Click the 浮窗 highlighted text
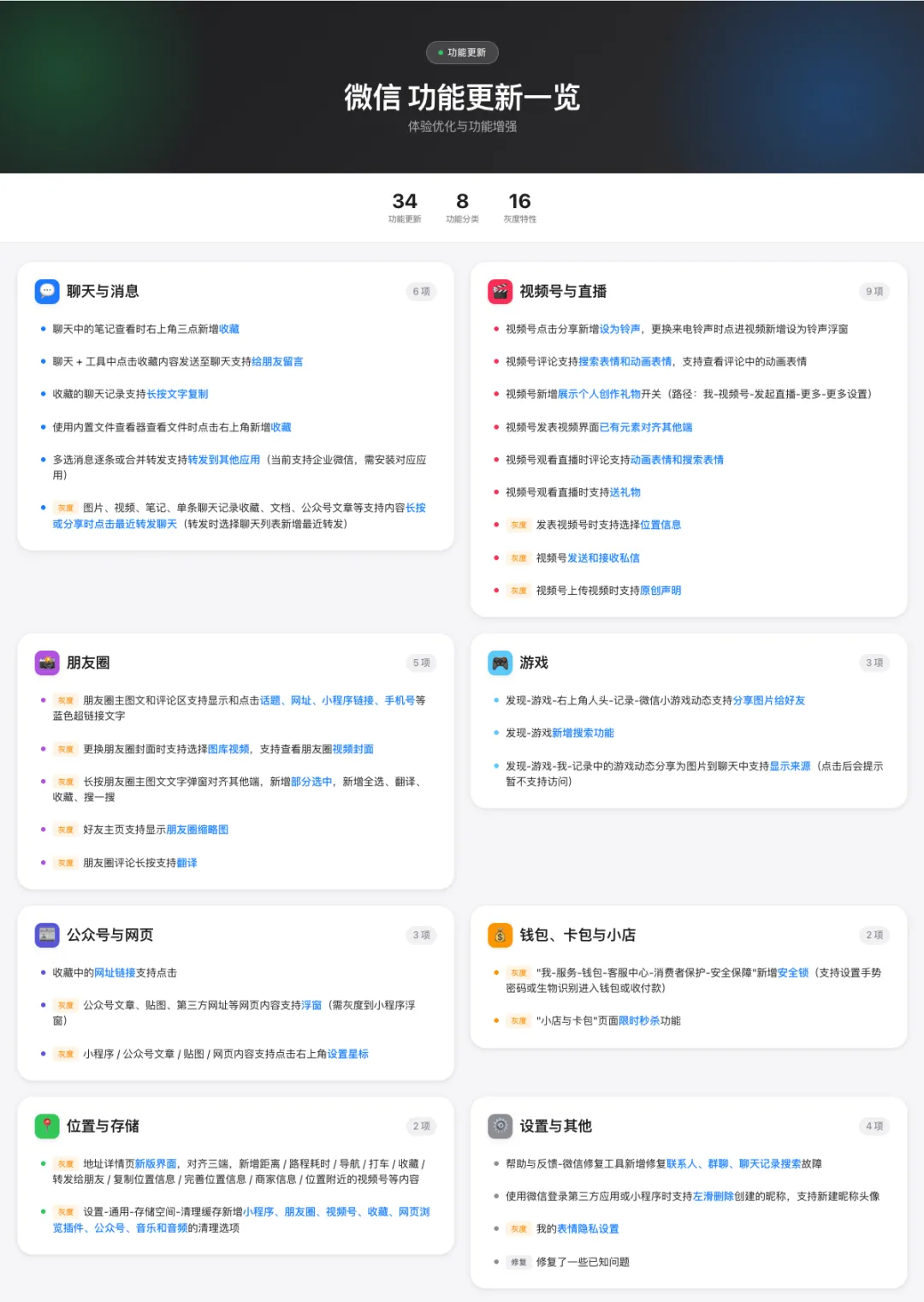Screen dimensions: 924x1302 (x=311, y=1005)
